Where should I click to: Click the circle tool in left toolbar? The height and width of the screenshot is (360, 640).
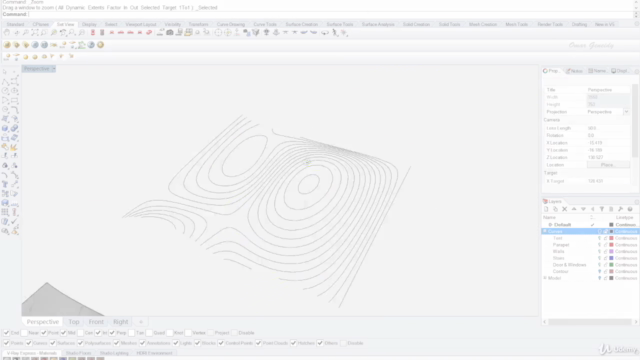click(x=5, y=91)
